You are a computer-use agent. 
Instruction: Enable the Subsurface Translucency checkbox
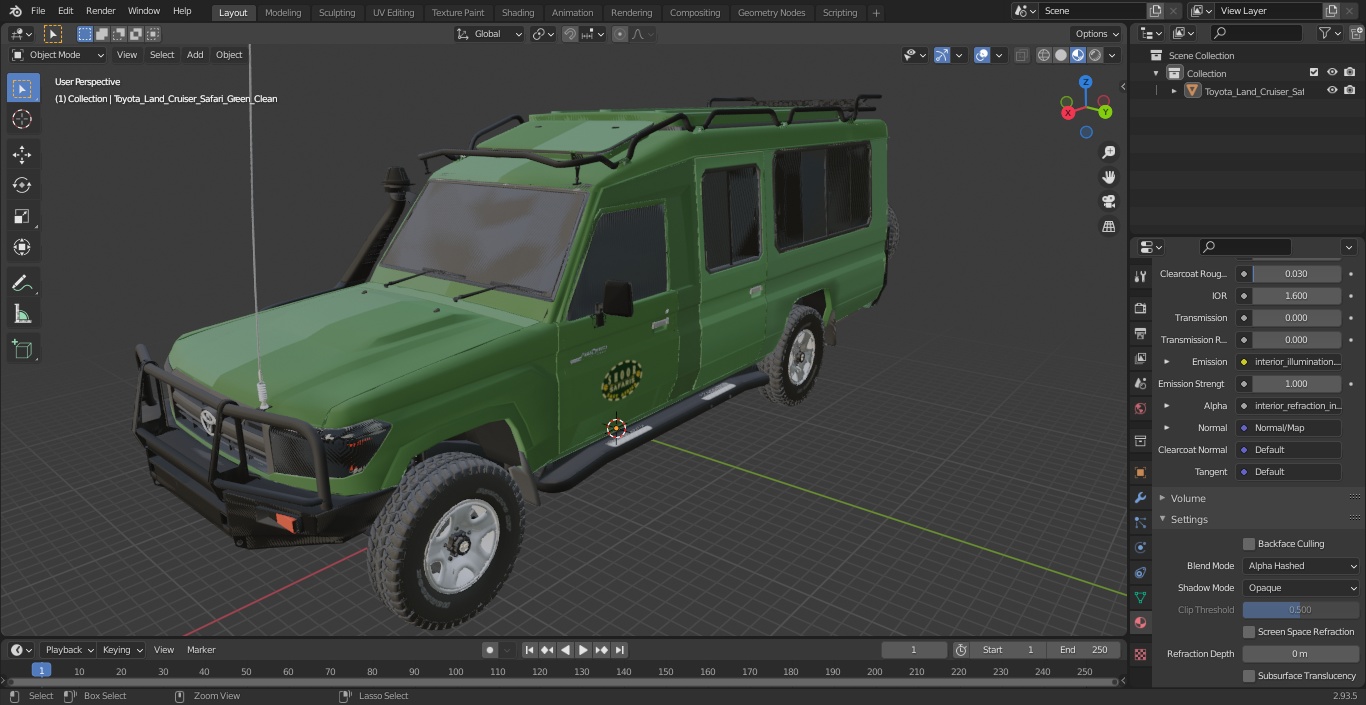point(1249,676)
